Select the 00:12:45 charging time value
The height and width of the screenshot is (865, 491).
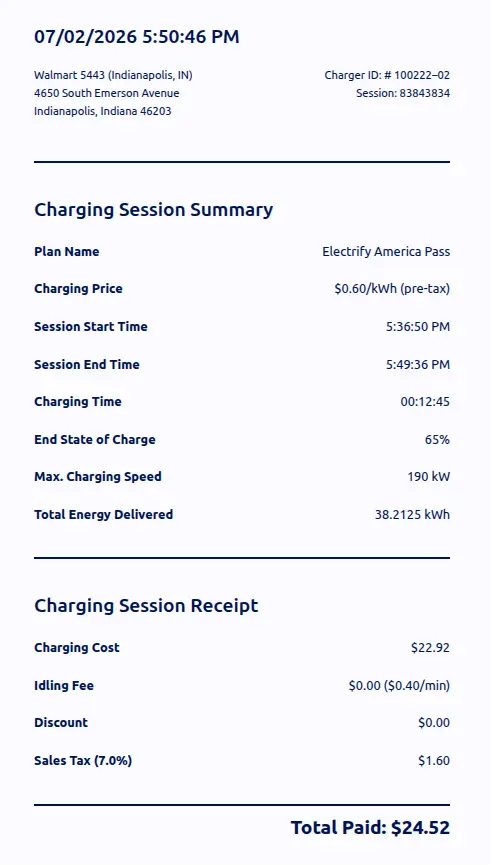(425, 402)
